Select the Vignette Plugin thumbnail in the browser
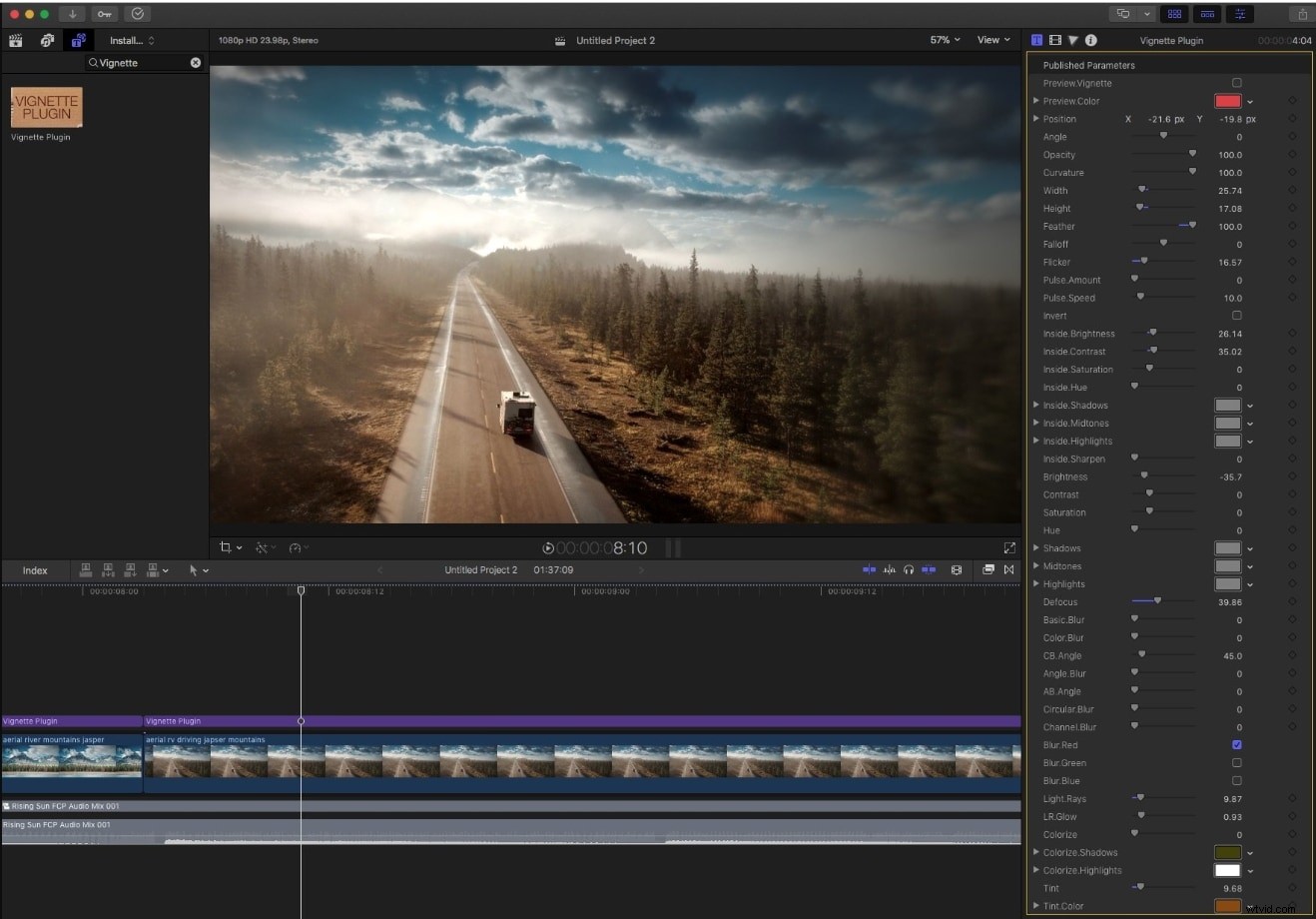The height and width of the screenshot is (919, 1316). 46,107
